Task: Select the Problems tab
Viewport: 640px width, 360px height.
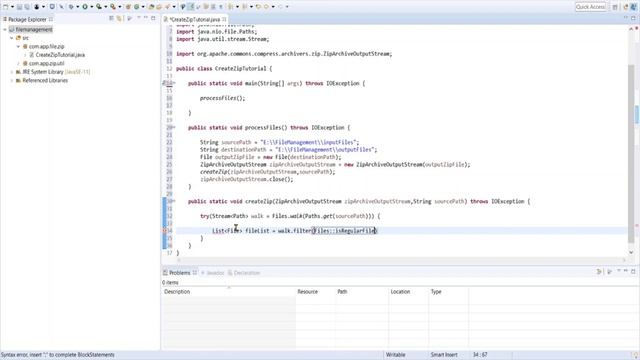Action: click(x=180, y=273)
